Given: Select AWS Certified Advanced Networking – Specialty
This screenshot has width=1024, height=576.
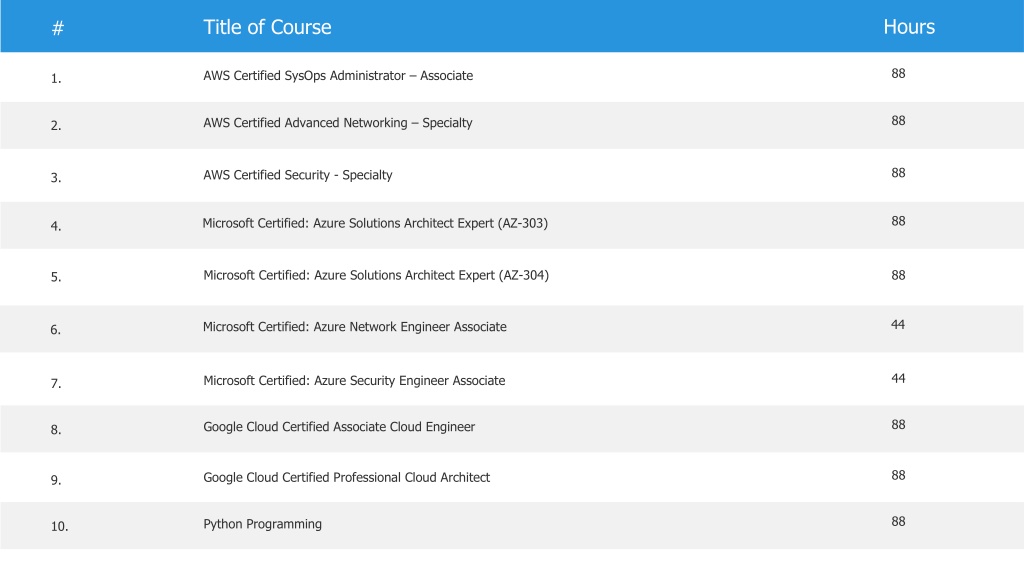Looking at the screenshot, I should [338, 123].
